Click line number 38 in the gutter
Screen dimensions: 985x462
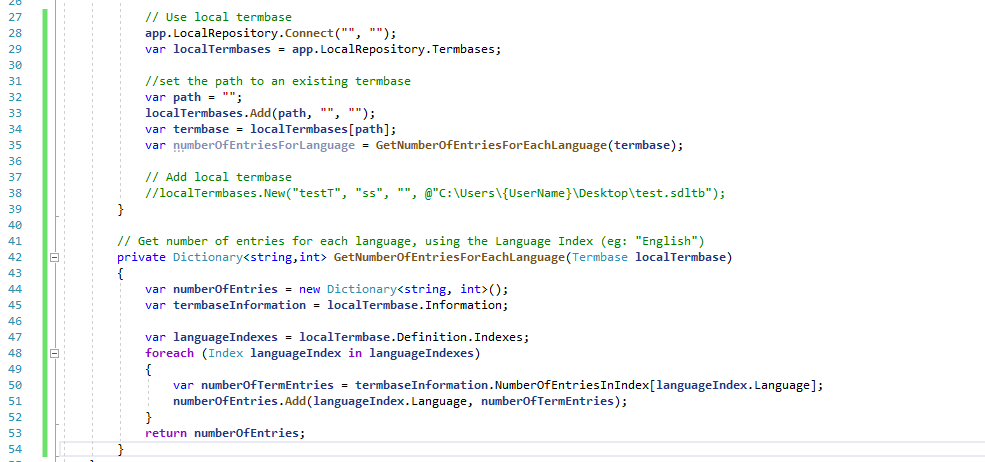click(x=14, y=194)
